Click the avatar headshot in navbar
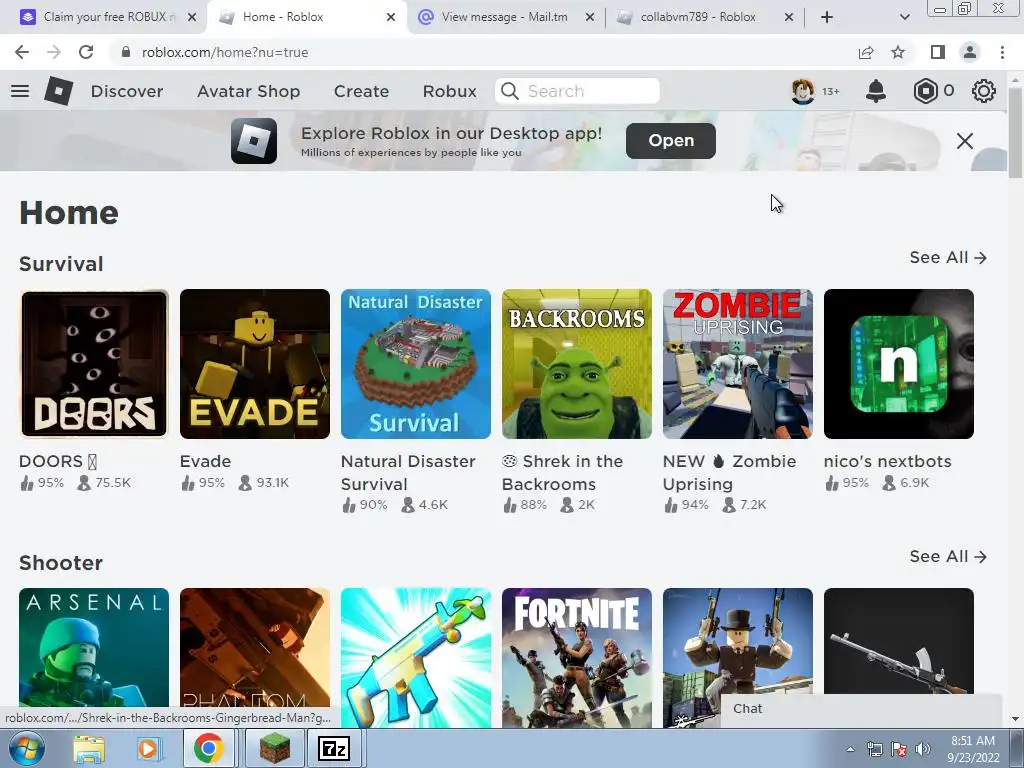Image resolution: width=1024 pixels, height=768 pixels. pos(803,91)
